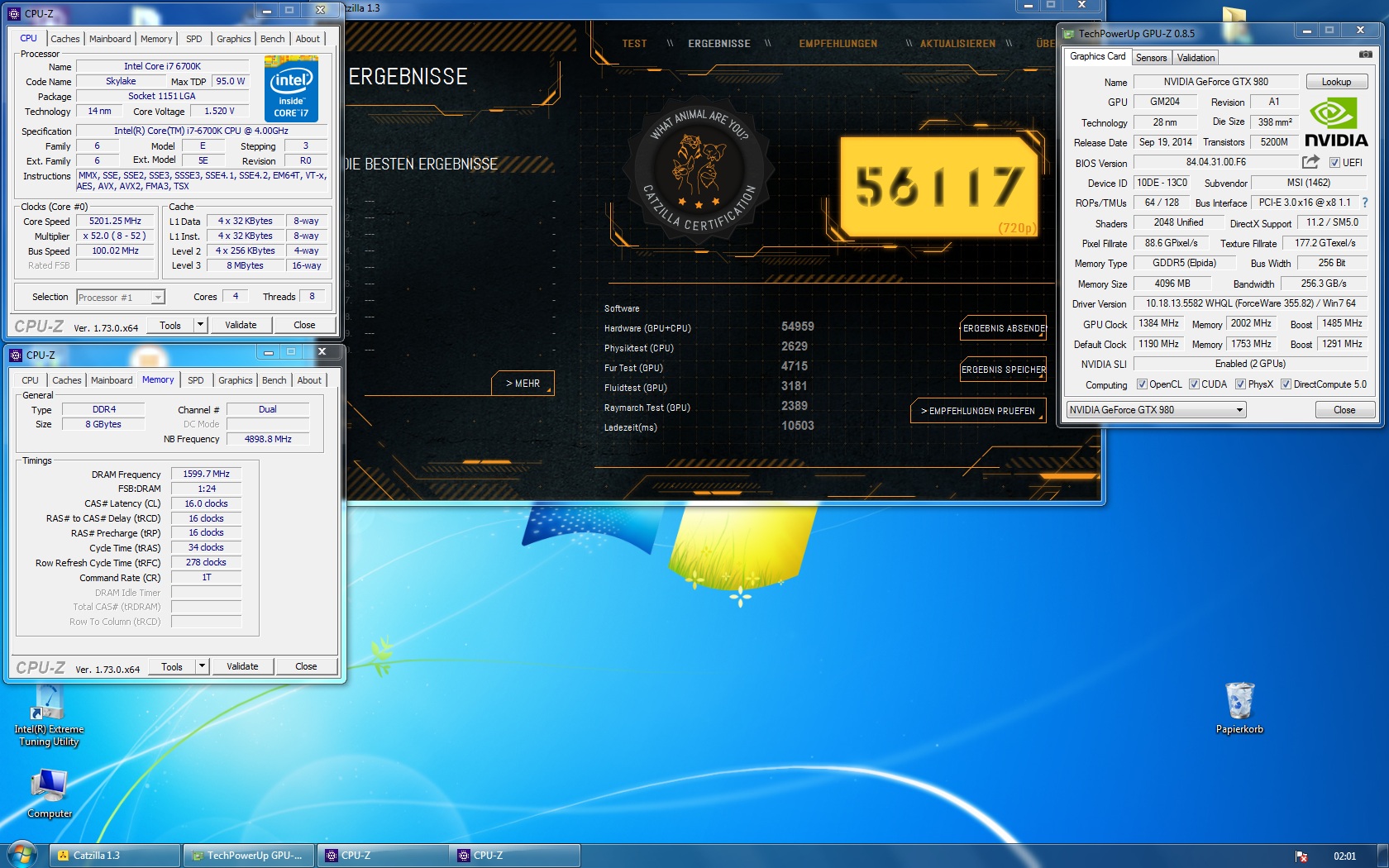The image size is (1389, 868).
Task: Click the Action Center flag tray icon
Action: pyautogui.click(x=1301, y=856)
